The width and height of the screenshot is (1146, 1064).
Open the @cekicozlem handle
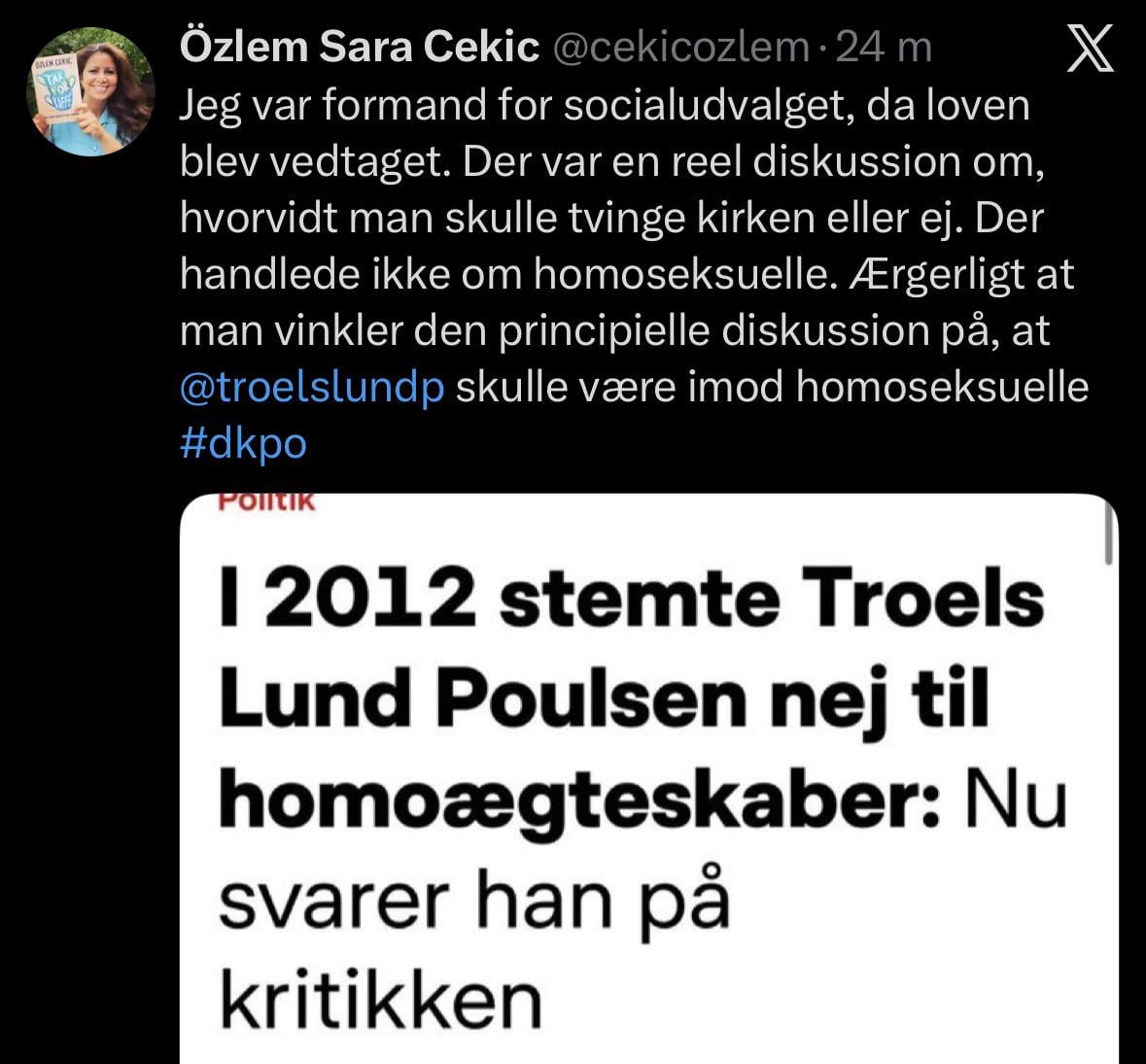pyautogui.click(x=680, y=48)
